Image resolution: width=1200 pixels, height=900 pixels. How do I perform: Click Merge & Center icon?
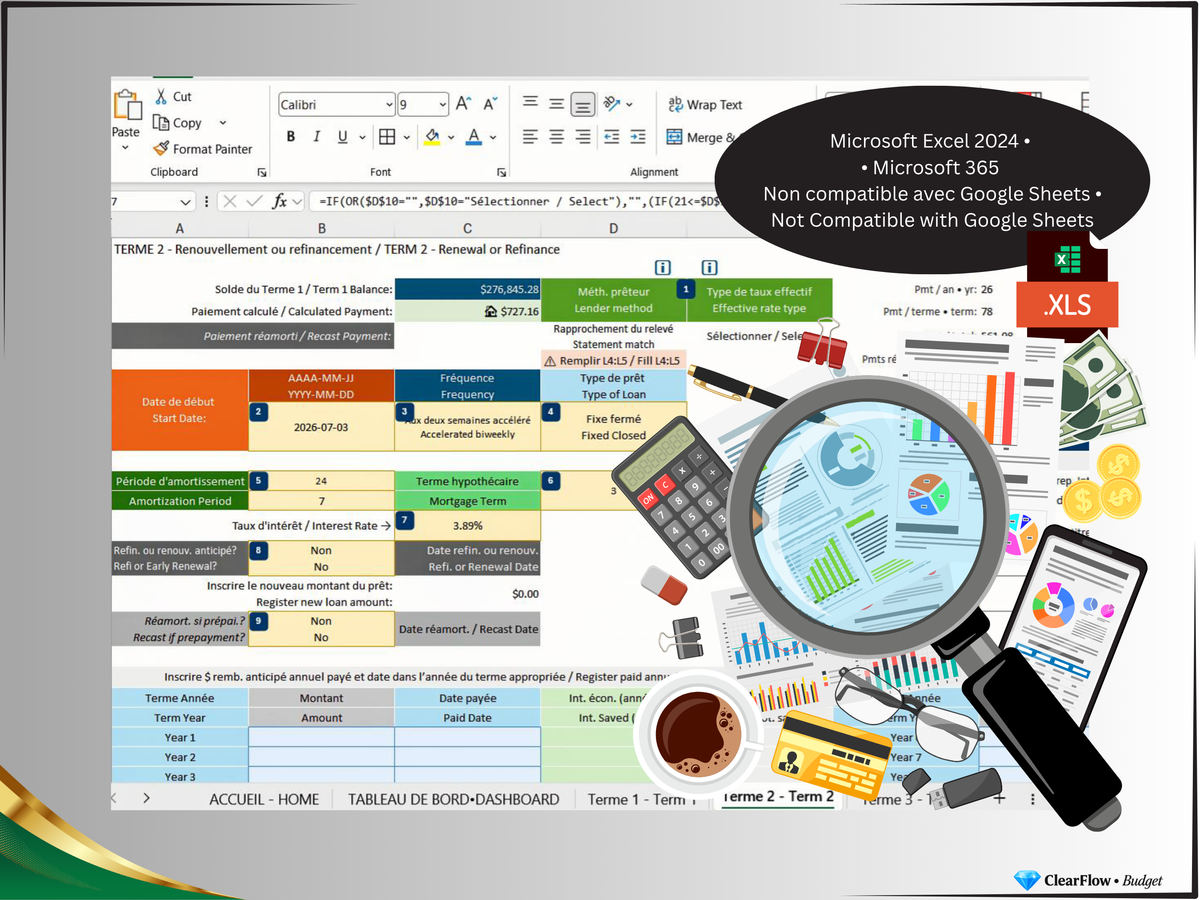click(674, 137)
